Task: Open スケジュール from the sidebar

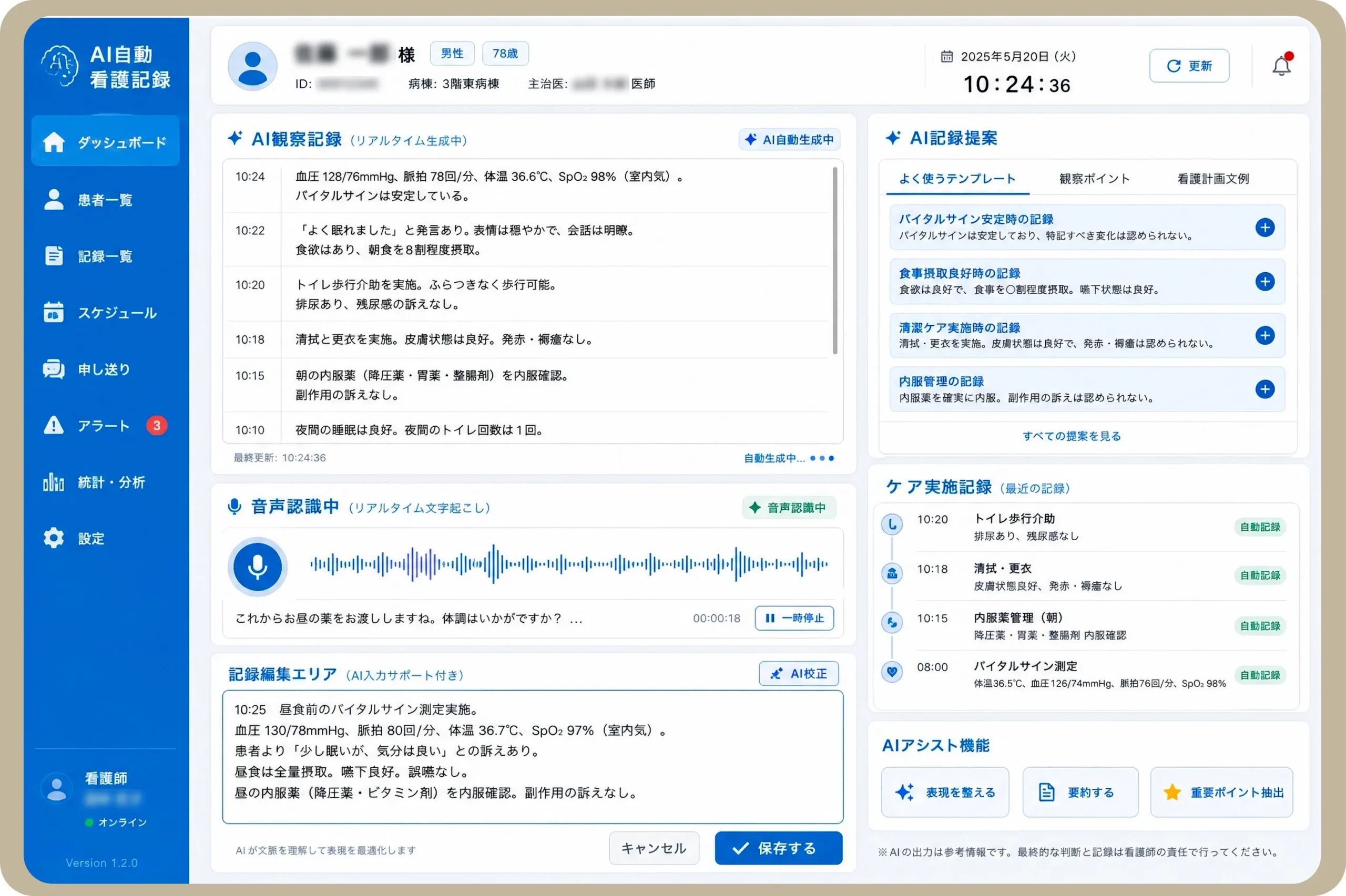Action: point(100,313)
